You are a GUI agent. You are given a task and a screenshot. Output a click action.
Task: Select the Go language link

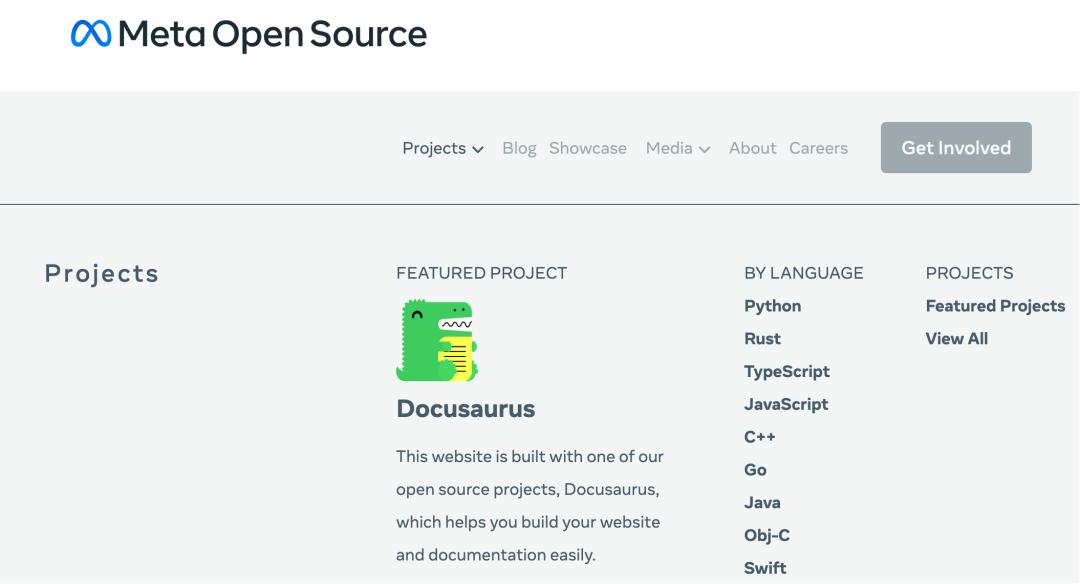point(755,470)
